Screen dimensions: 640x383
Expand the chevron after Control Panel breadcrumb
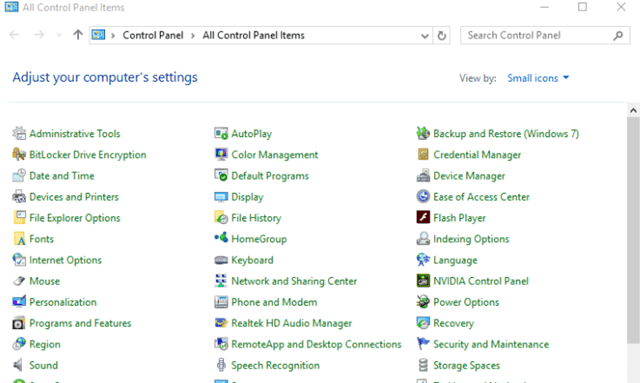193,36
